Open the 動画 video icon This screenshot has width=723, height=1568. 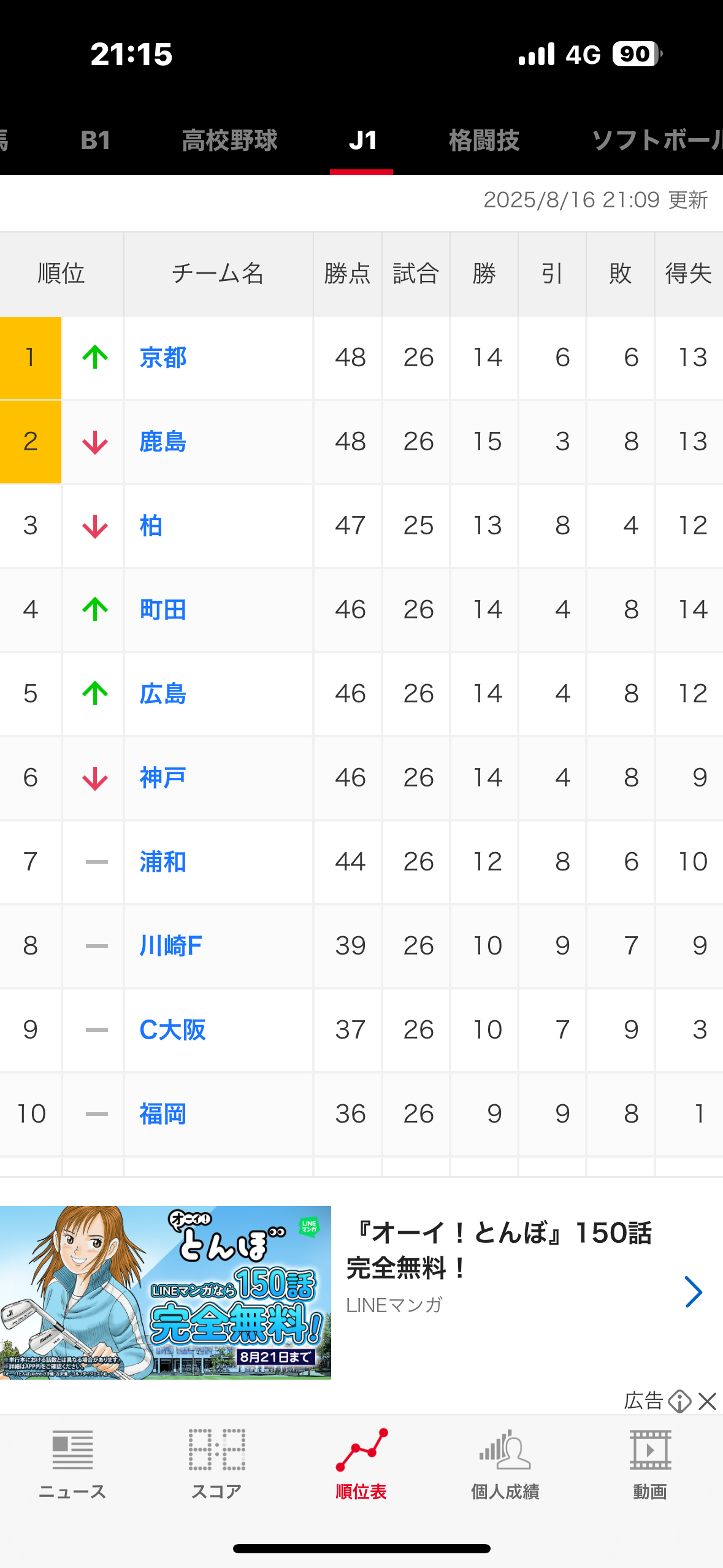coord(650,1463)
